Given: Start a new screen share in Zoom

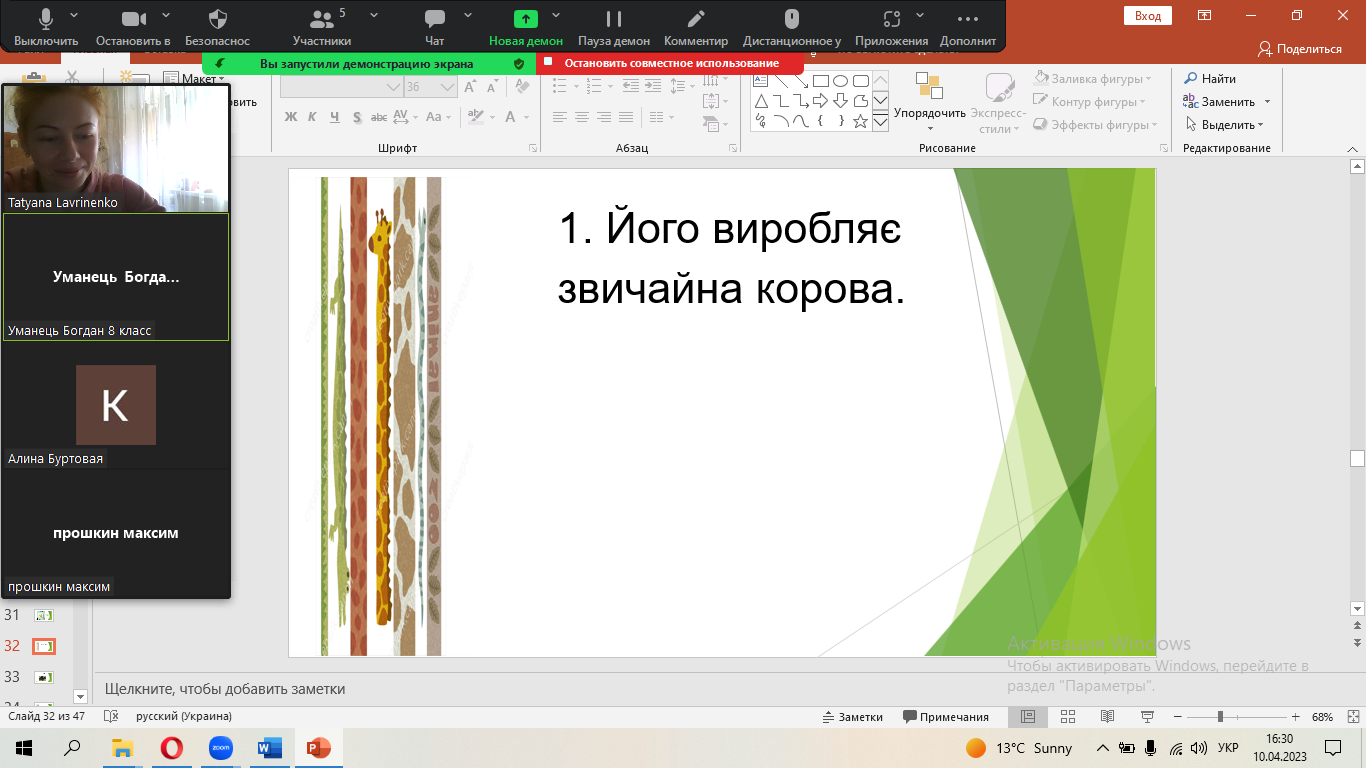Looking at the screenshot, I should [526, 27].
